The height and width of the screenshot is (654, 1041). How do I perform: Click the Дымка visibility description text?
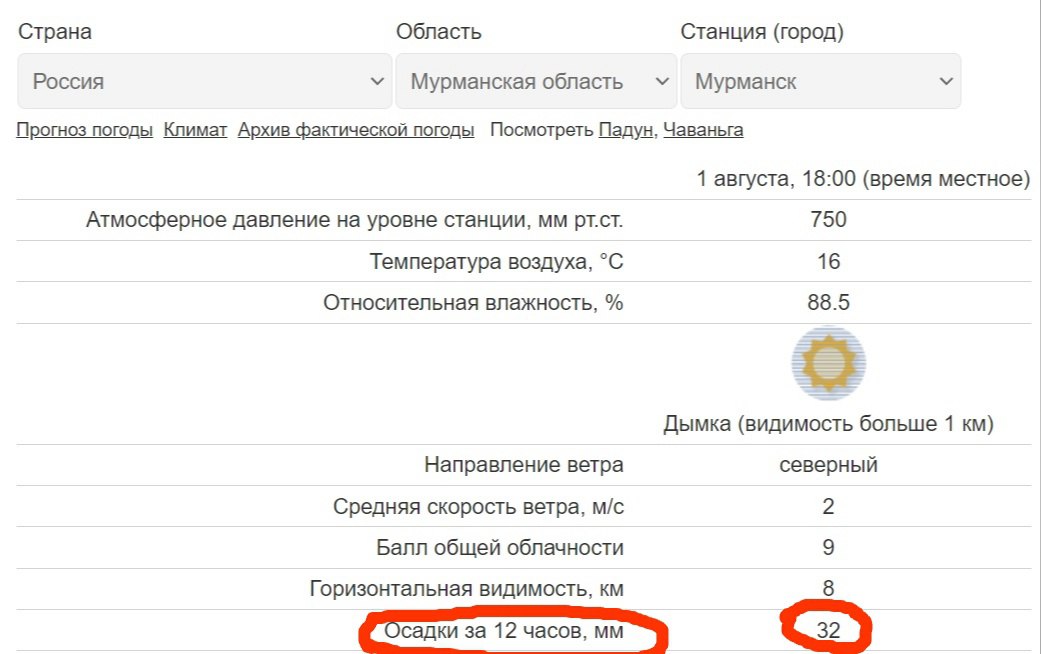828,424
